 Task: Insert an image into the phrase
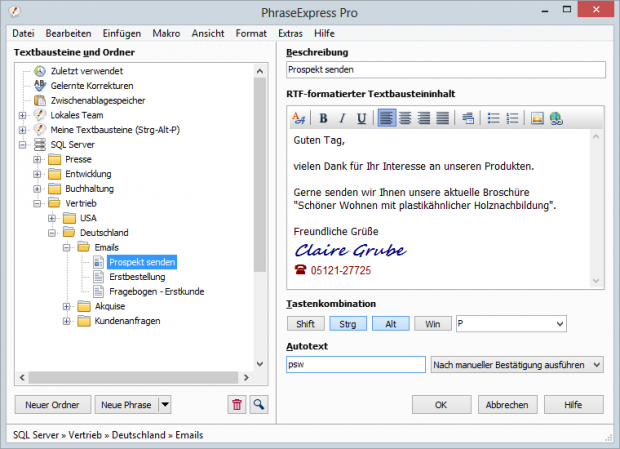(537, 118)
